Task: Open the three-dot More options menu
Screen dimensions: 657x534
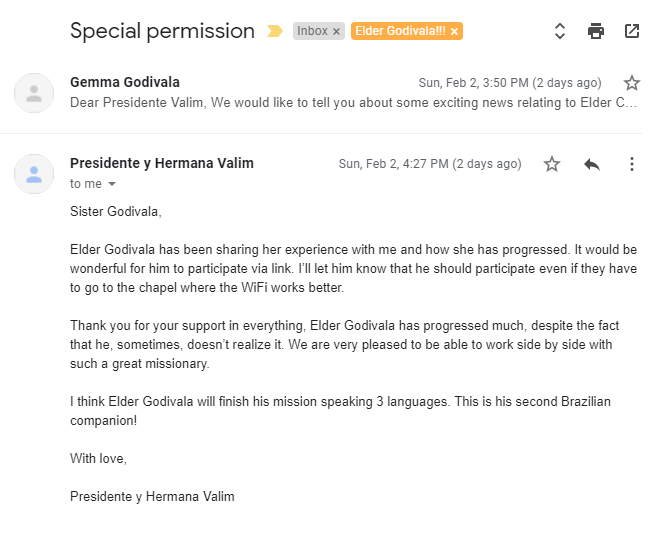Action: click(631, 164)
